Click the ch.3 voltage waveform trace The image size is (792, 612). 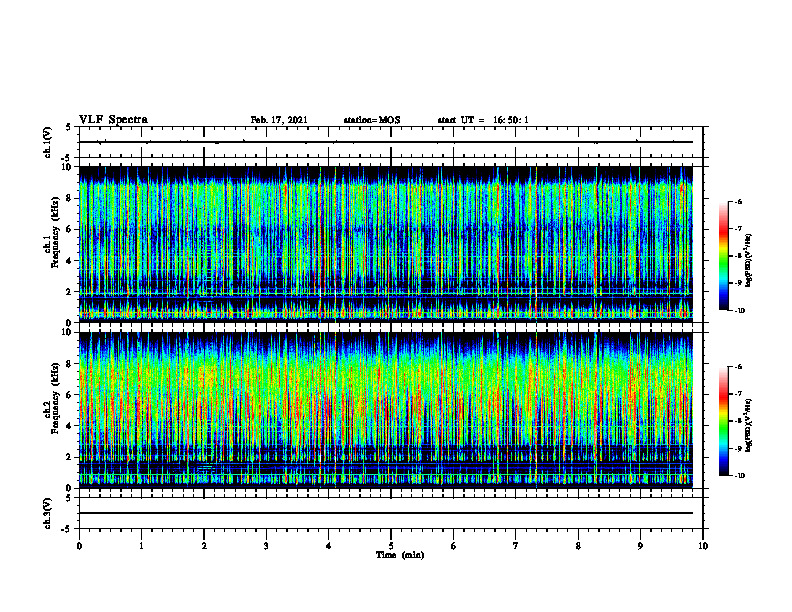pos(386,513)
